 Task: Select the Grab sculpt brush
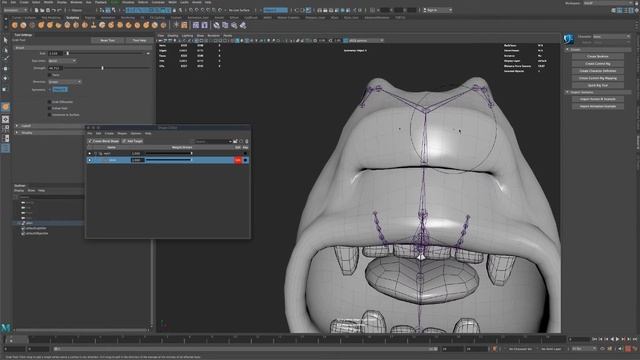click(x=41, y=25)
